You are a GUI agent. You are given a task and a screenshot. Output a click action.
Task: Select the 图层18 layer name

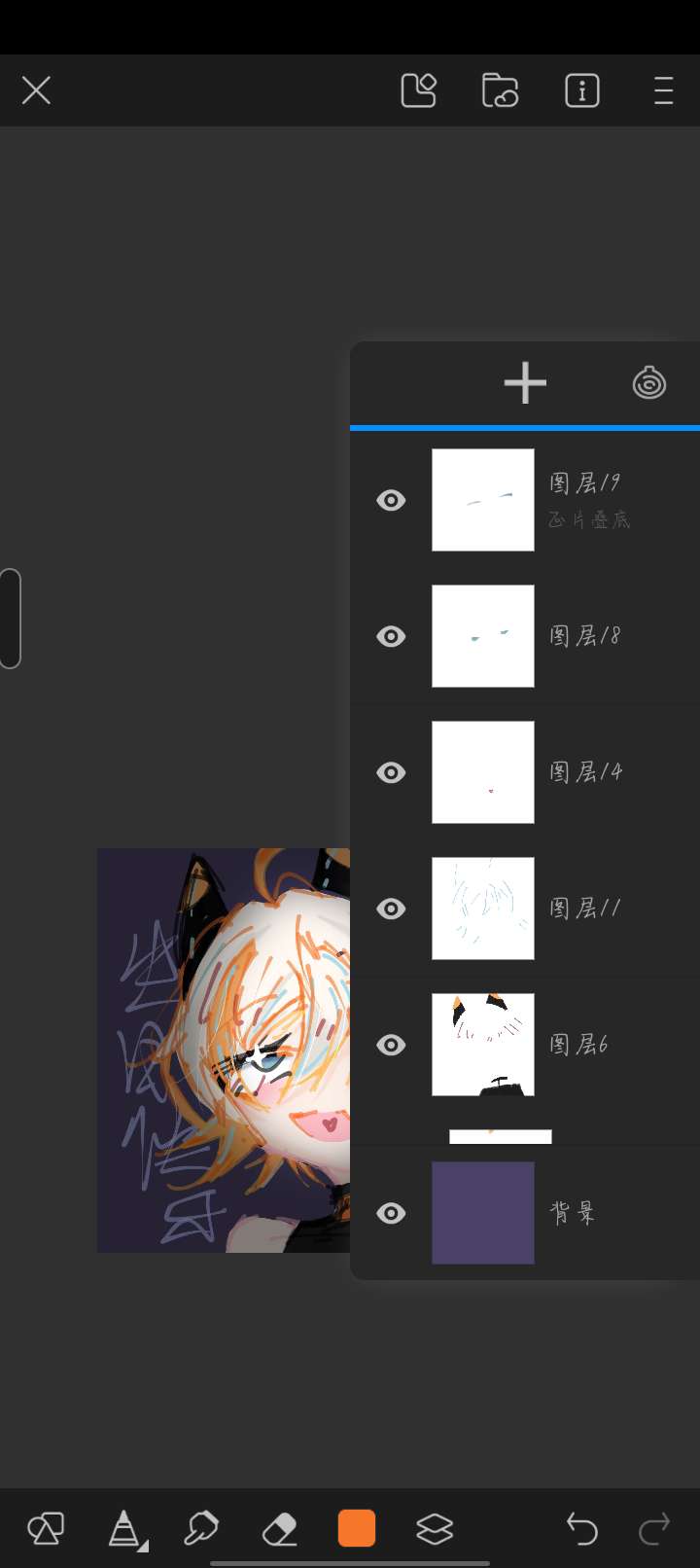click(x=584, y=636)
